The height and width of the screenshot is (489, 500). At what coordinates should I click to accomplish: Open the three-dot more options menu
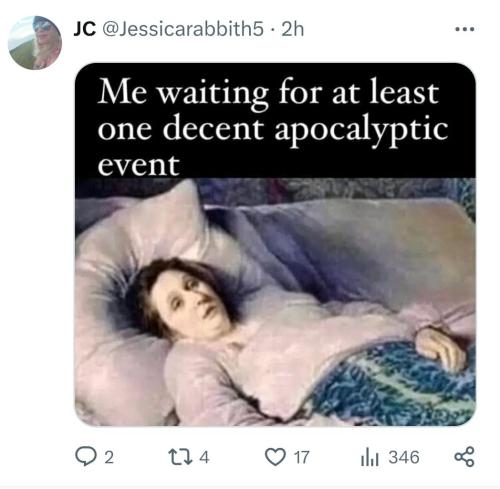point(465,29)
